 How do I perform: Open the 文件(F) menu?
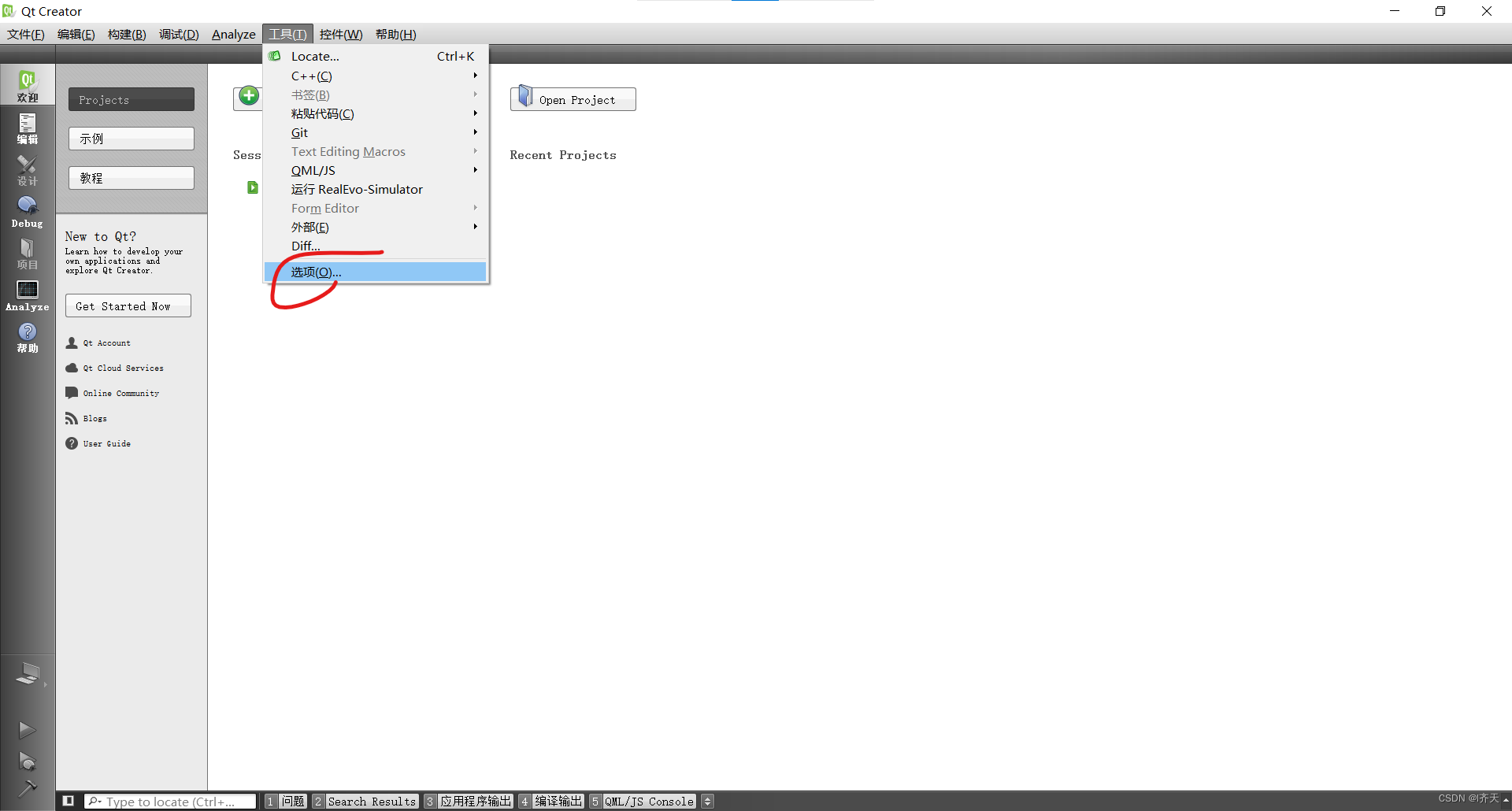point(26,35)
